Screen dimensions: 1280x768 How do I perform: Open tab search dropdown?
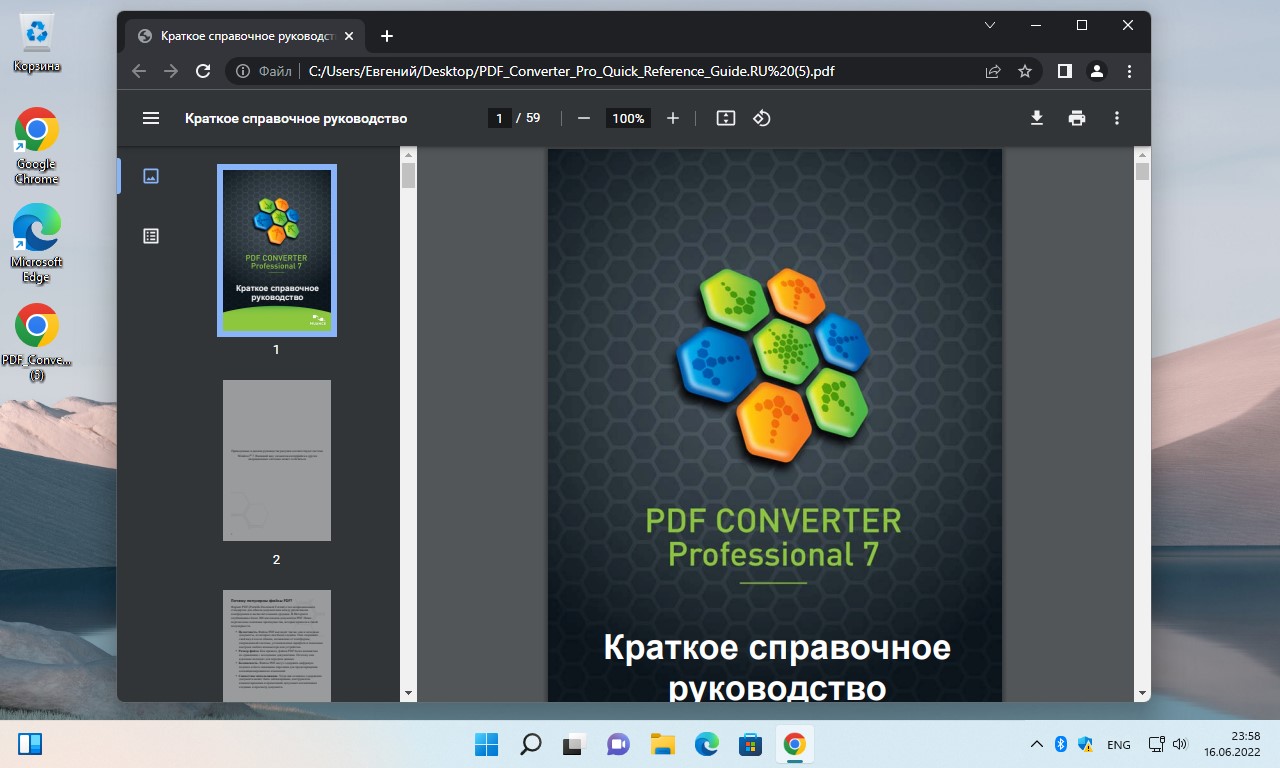[990, 25]
